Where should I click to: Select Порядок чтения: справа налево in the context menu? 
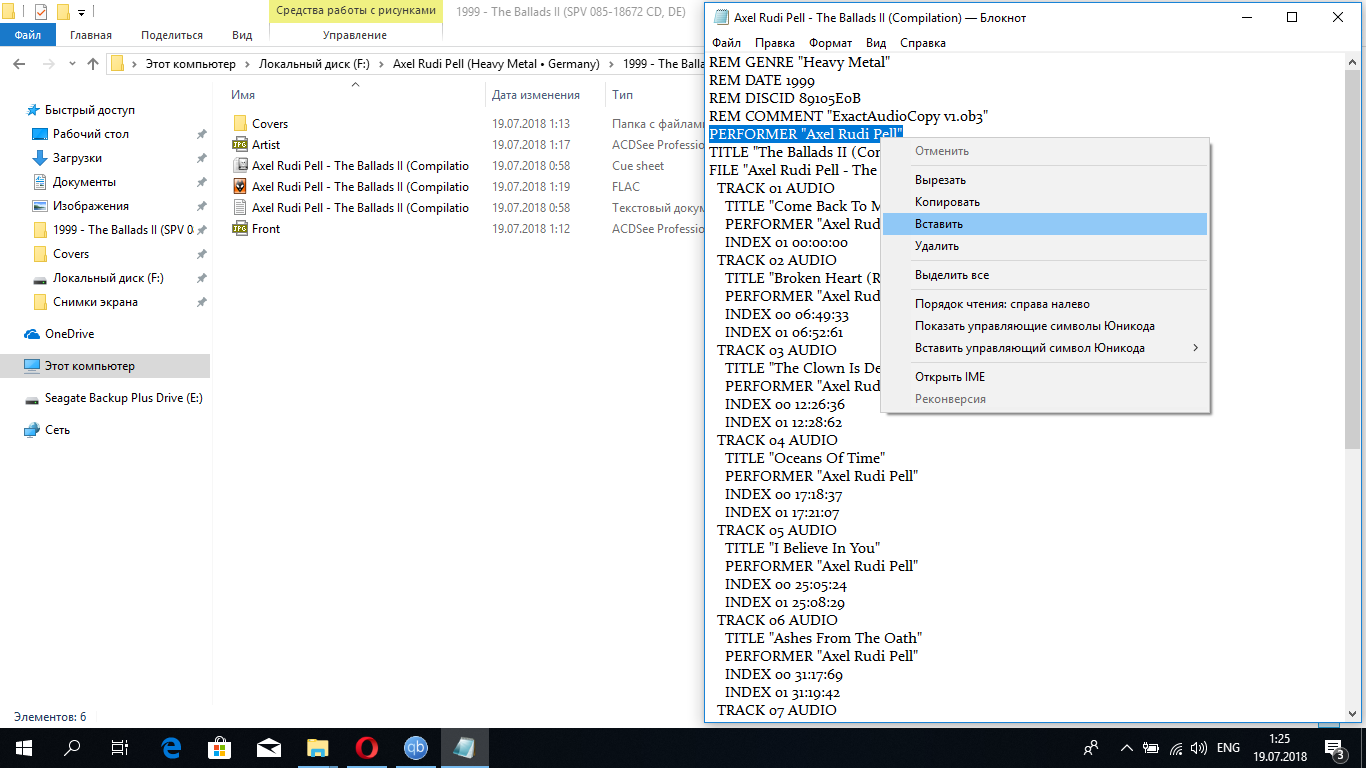coord(1045,304)
